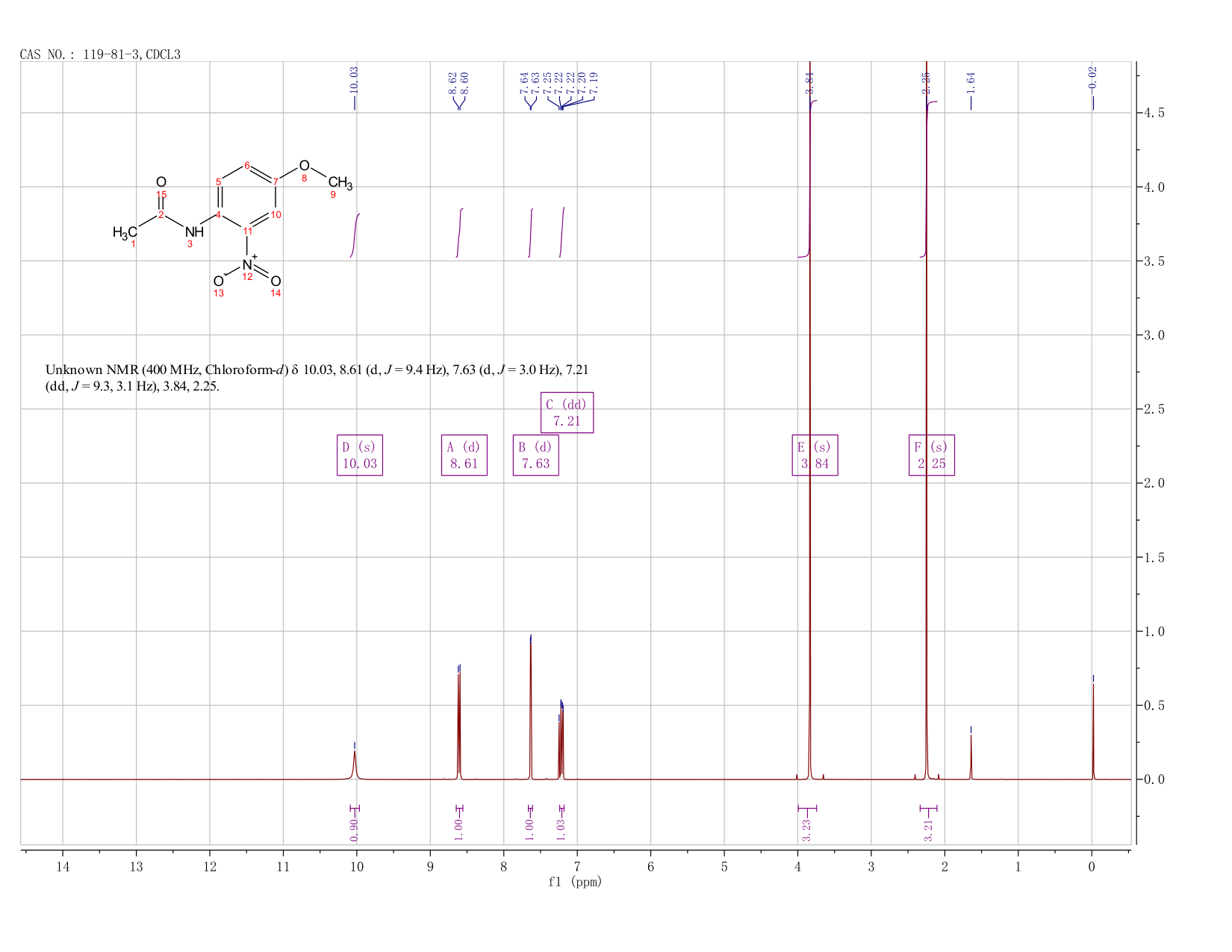1232x952 pixels.
Task: Select the C (dd) 7.21 multiplet box
Action: (x=567, y=413)
